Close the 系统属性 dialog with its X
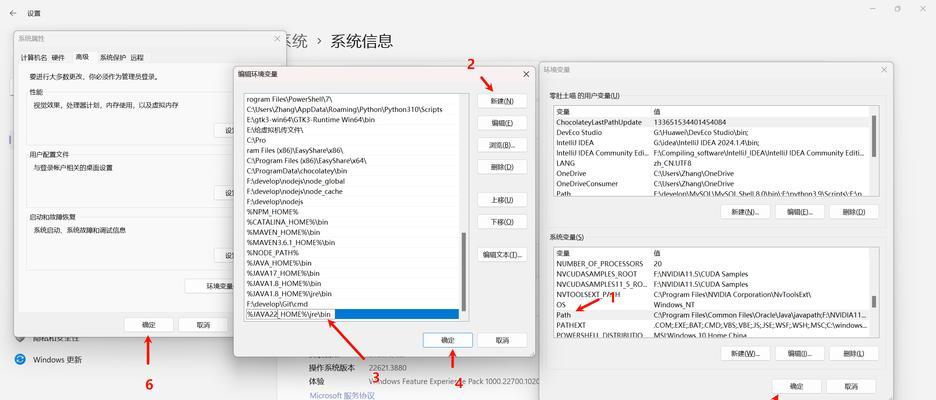Viewport: 936px width, 400px height. (277, 38)
